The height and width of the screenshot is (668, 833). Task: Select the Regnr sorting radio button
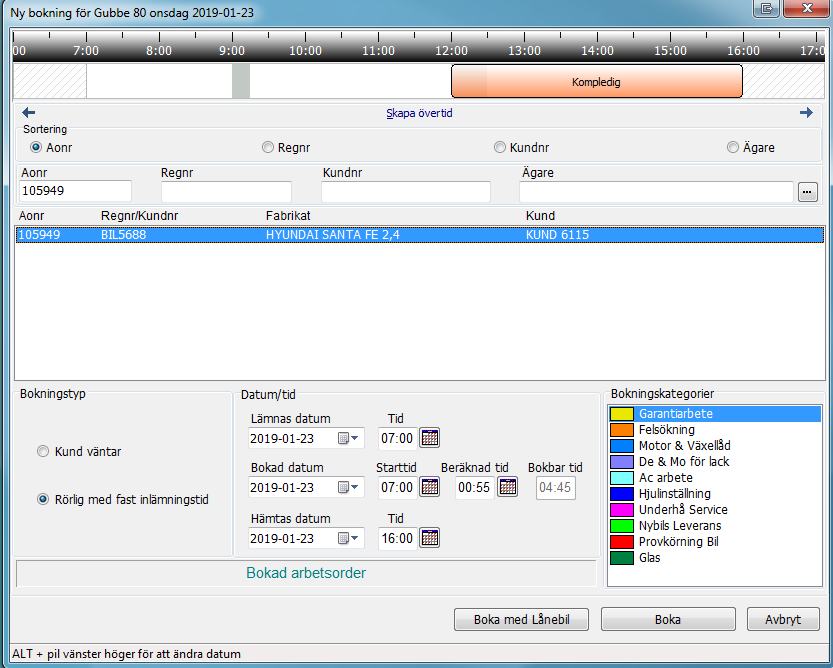point(268,147)
